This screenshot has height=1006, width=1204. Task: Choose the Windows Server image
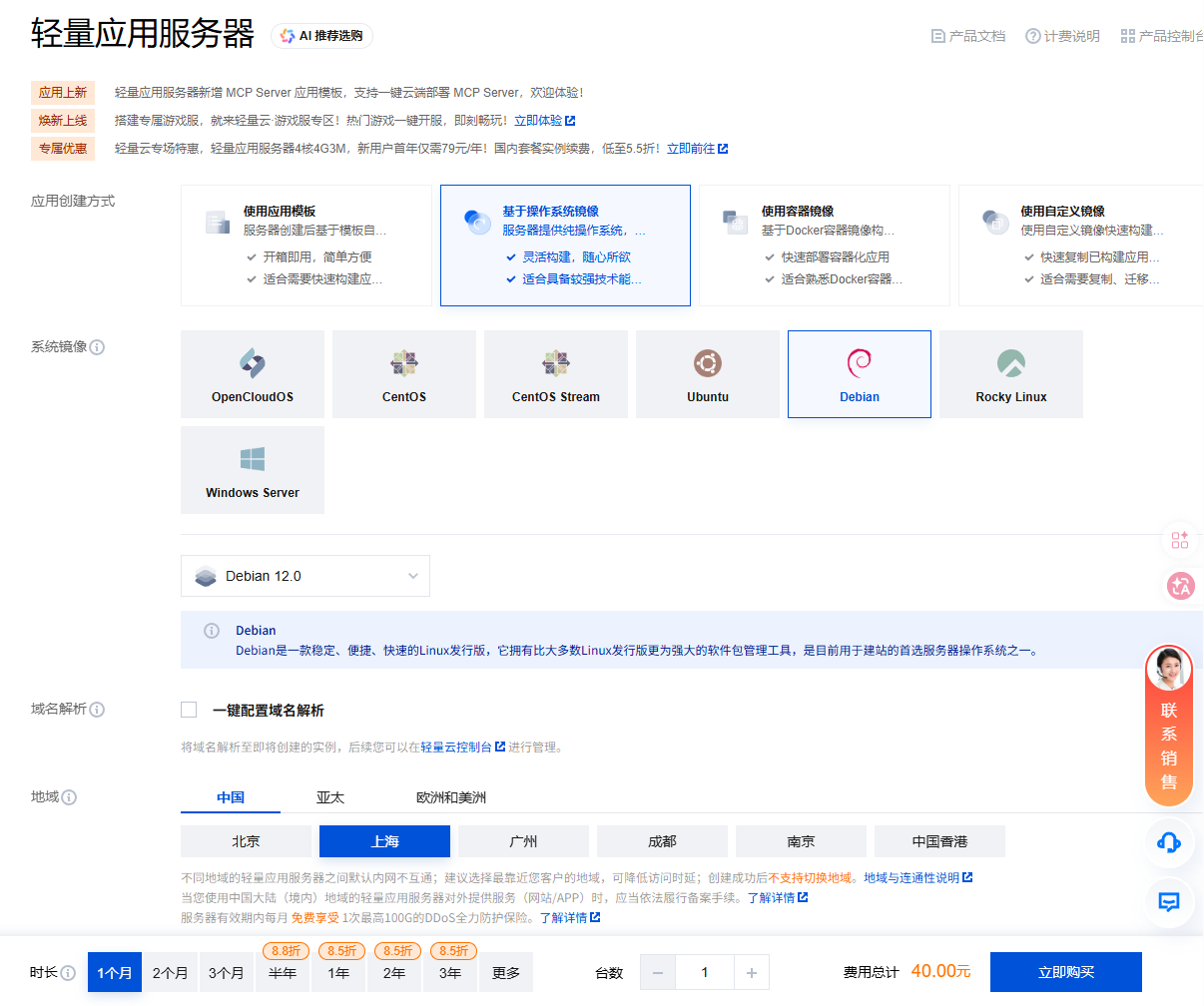pos(252,469)
